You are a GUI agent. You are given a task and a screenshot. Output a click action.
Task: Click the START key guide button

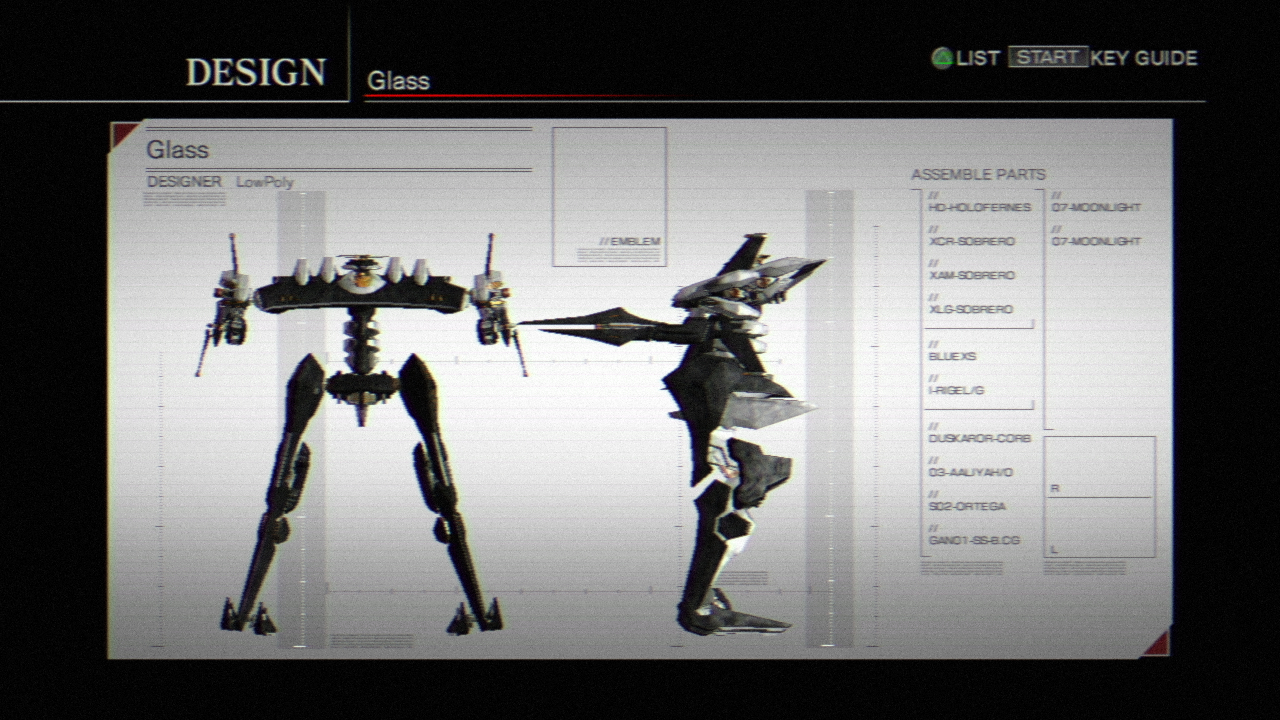tap(1047, 57)
